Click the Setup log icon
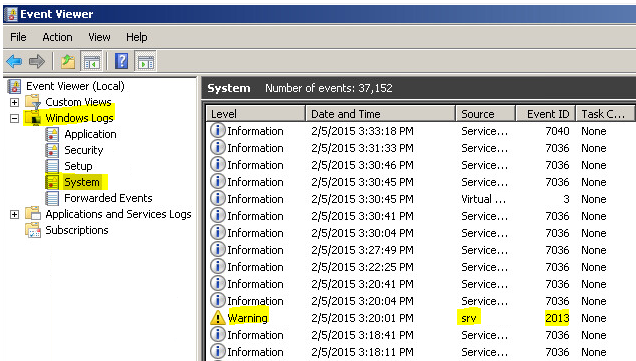Screen dimensions: 636x361 pyautogui.click(x=52, y=166)
